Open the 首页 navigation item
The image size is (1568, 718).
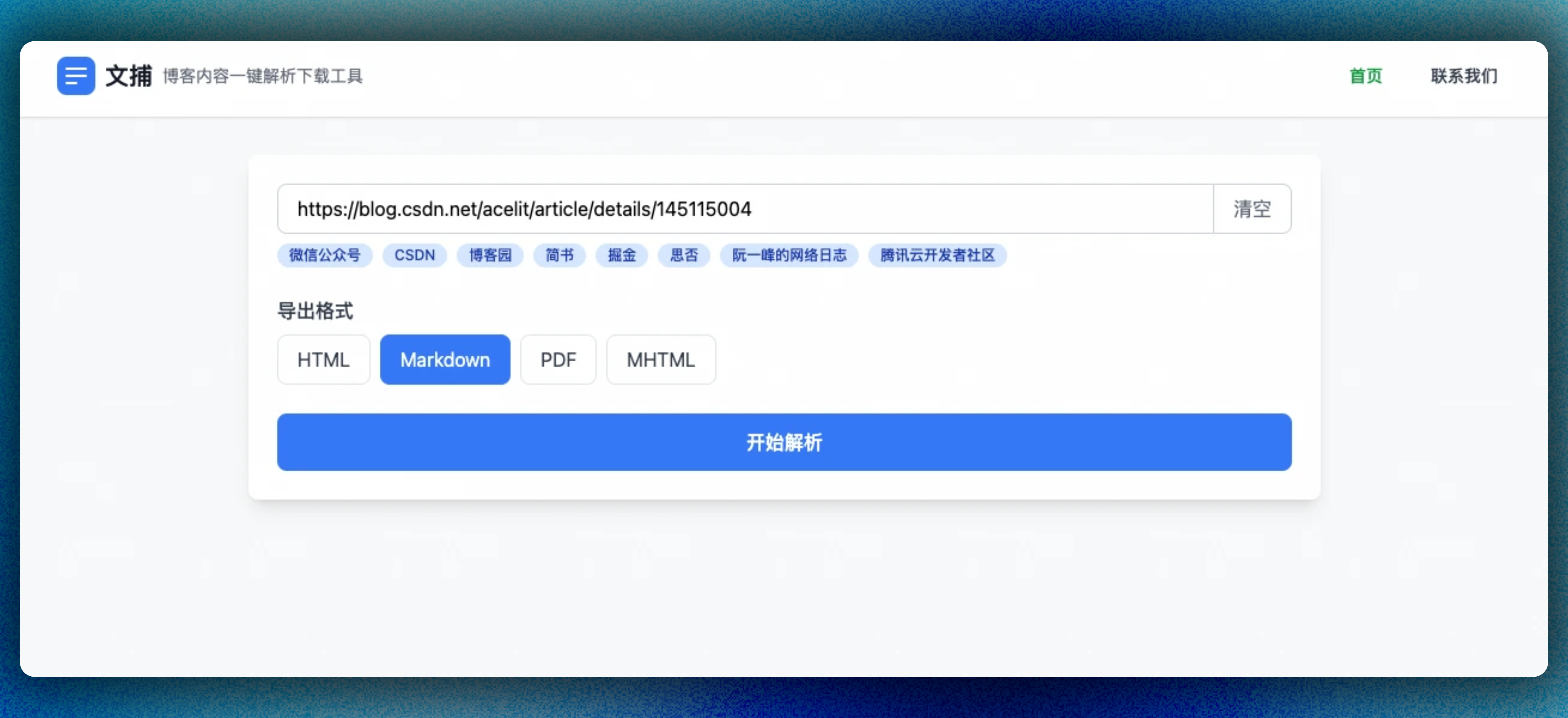tap(1365, 76)
